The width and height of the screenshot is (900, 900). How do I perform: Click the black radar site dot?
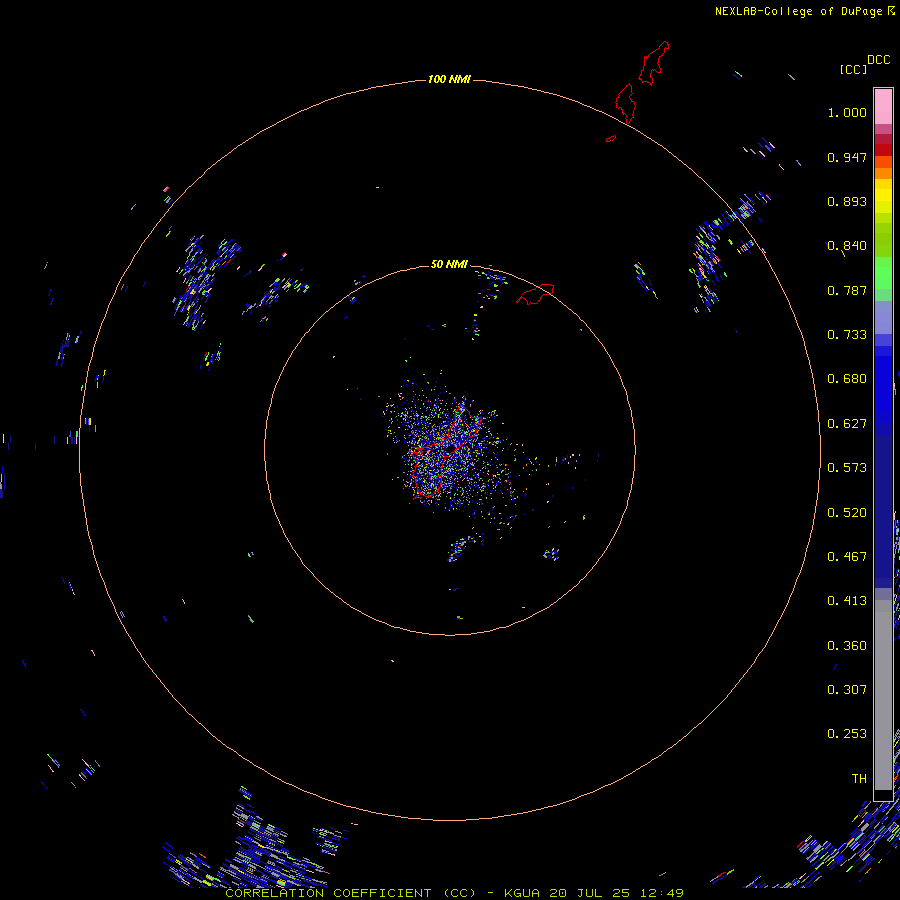coord(452,447)
